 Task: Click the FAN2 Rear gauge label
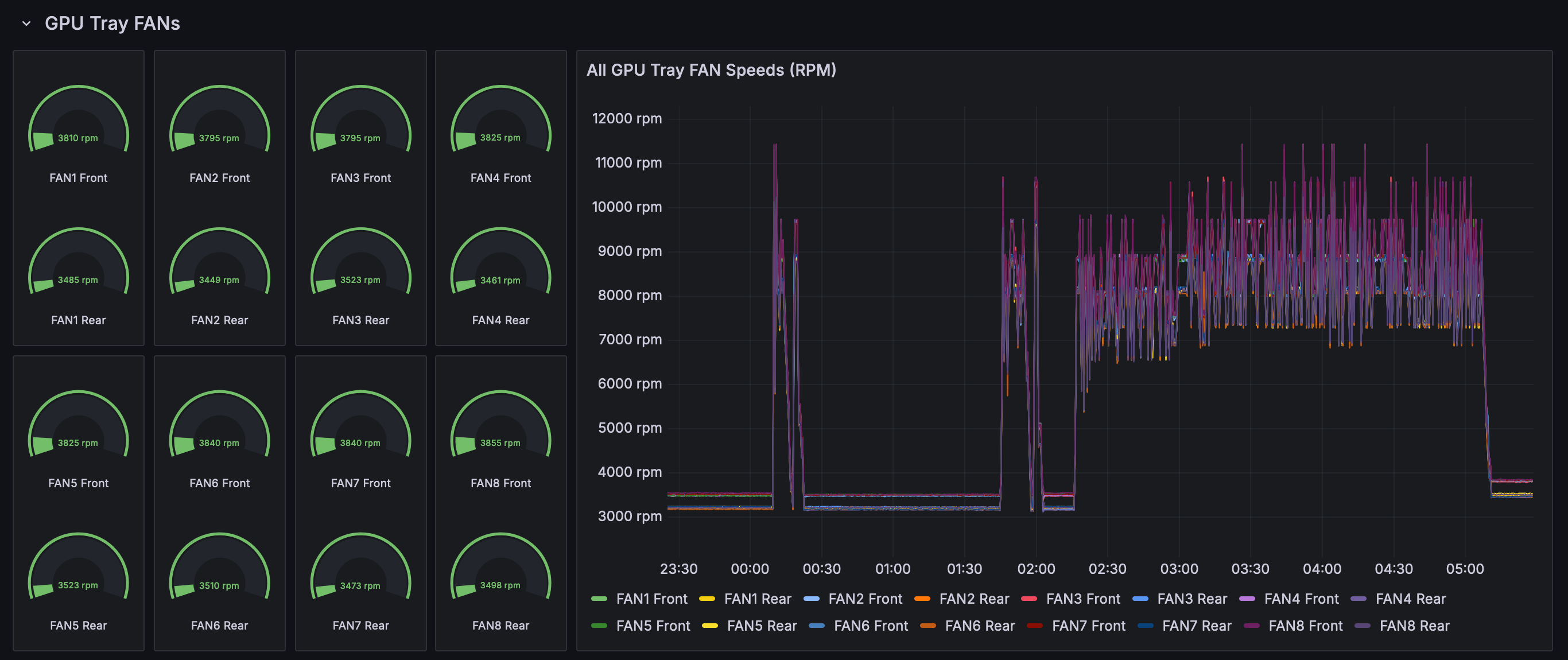click(220, 320)
